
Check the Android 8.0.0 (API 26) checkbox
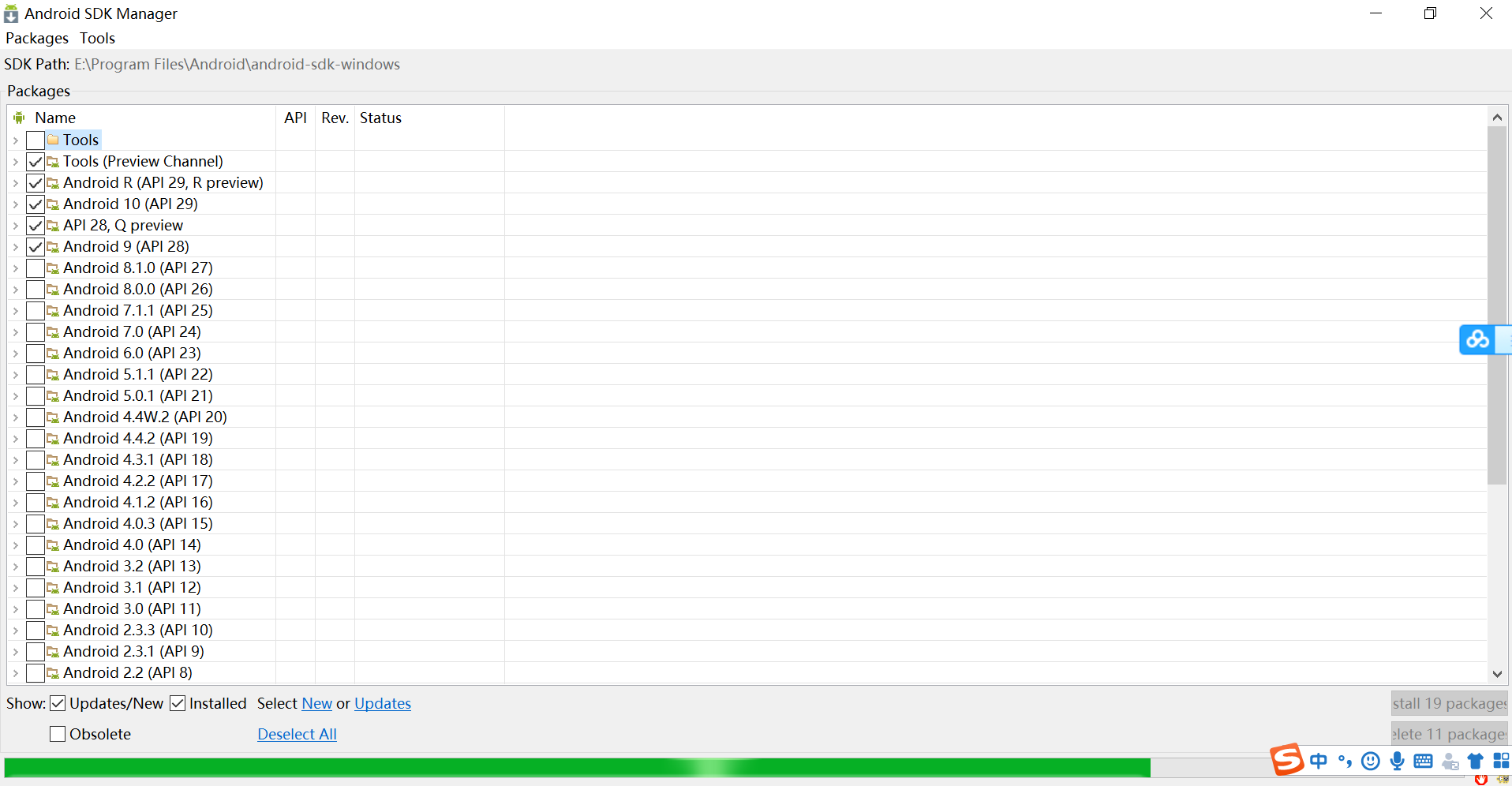36,290
